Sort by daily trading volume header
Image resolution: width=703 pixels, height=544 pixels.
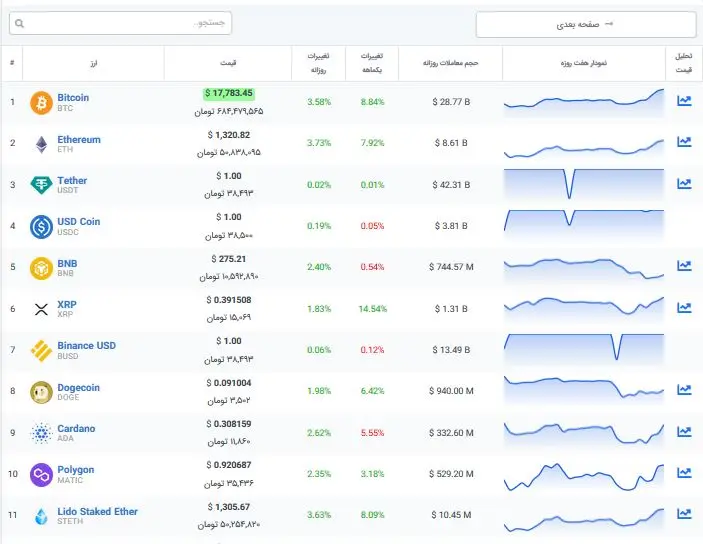click(x=450, y=63)
